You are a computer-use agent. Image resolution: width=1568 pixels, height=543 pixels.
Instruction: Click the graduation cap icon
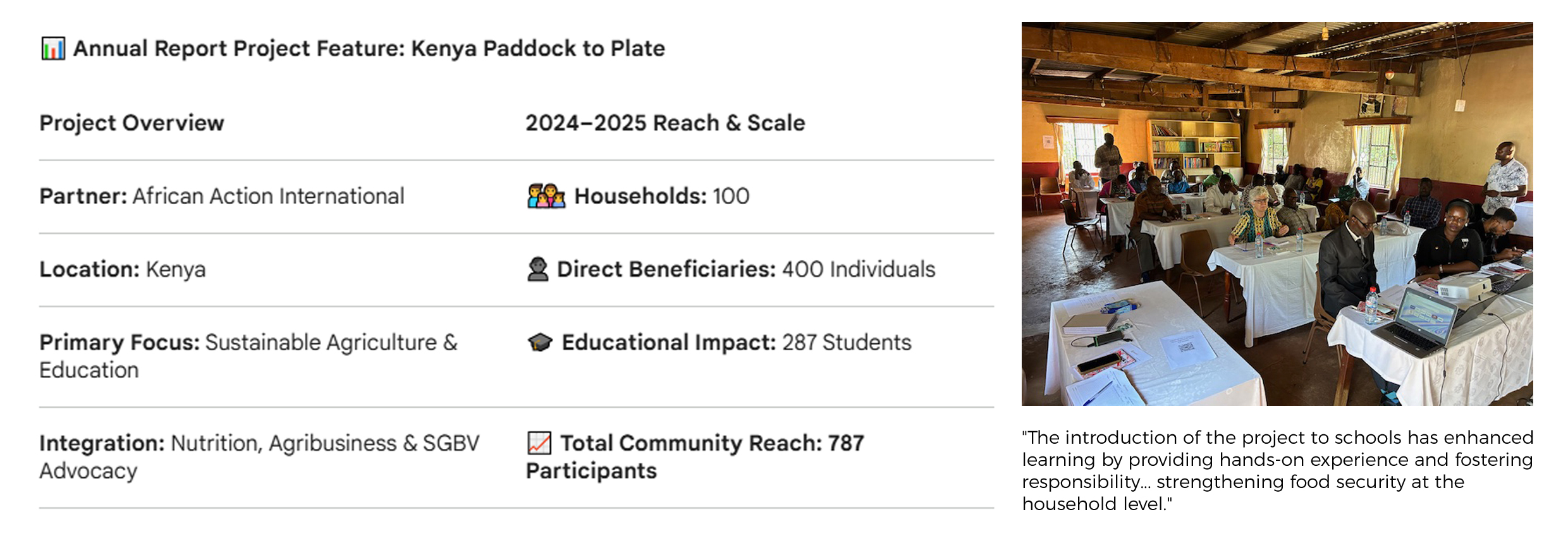click(x=540, y=343)
